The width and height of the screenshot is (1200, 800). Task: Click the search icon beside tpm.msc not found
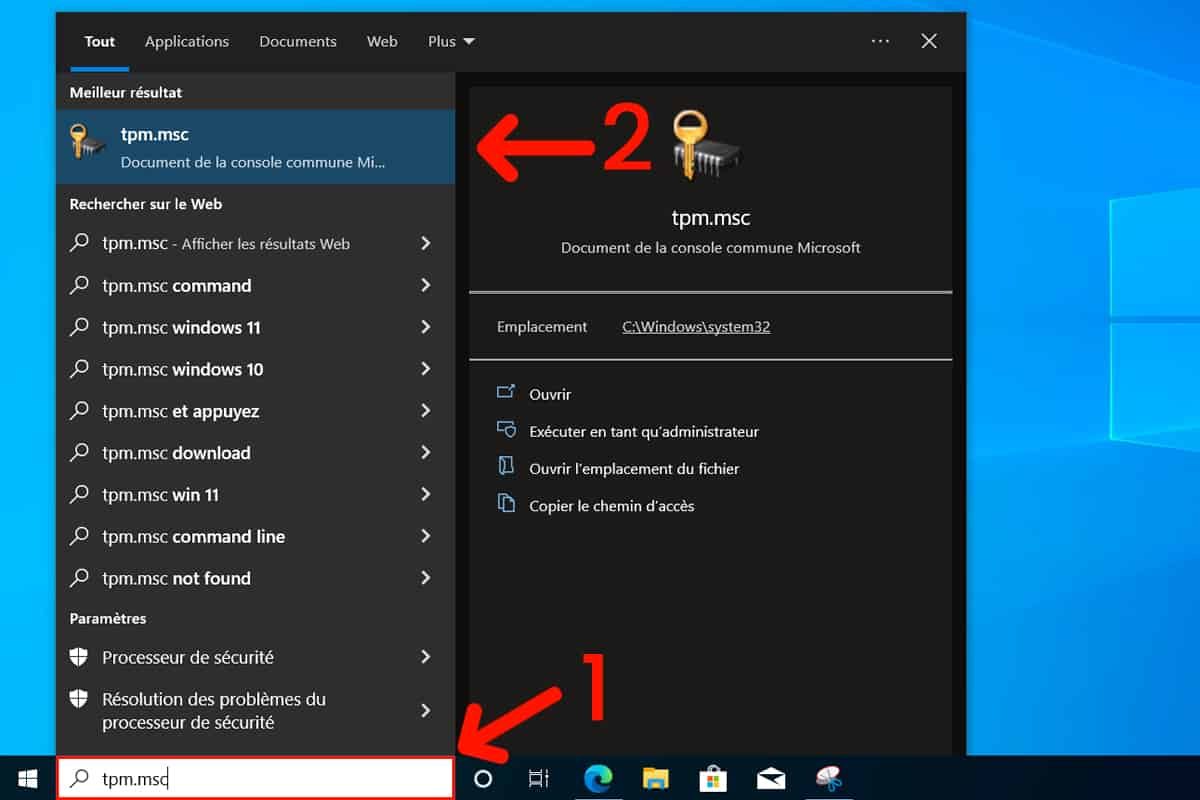79,578
